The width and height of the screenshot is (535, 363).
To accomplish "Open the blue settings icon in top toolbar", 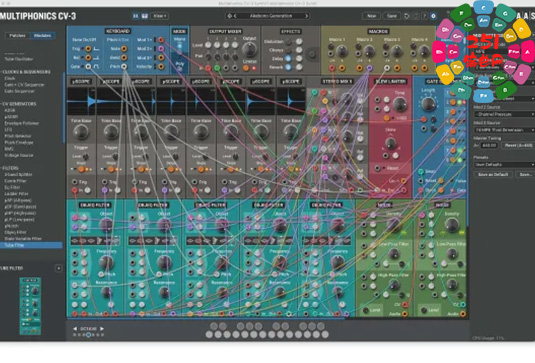I will coord(433,16).
